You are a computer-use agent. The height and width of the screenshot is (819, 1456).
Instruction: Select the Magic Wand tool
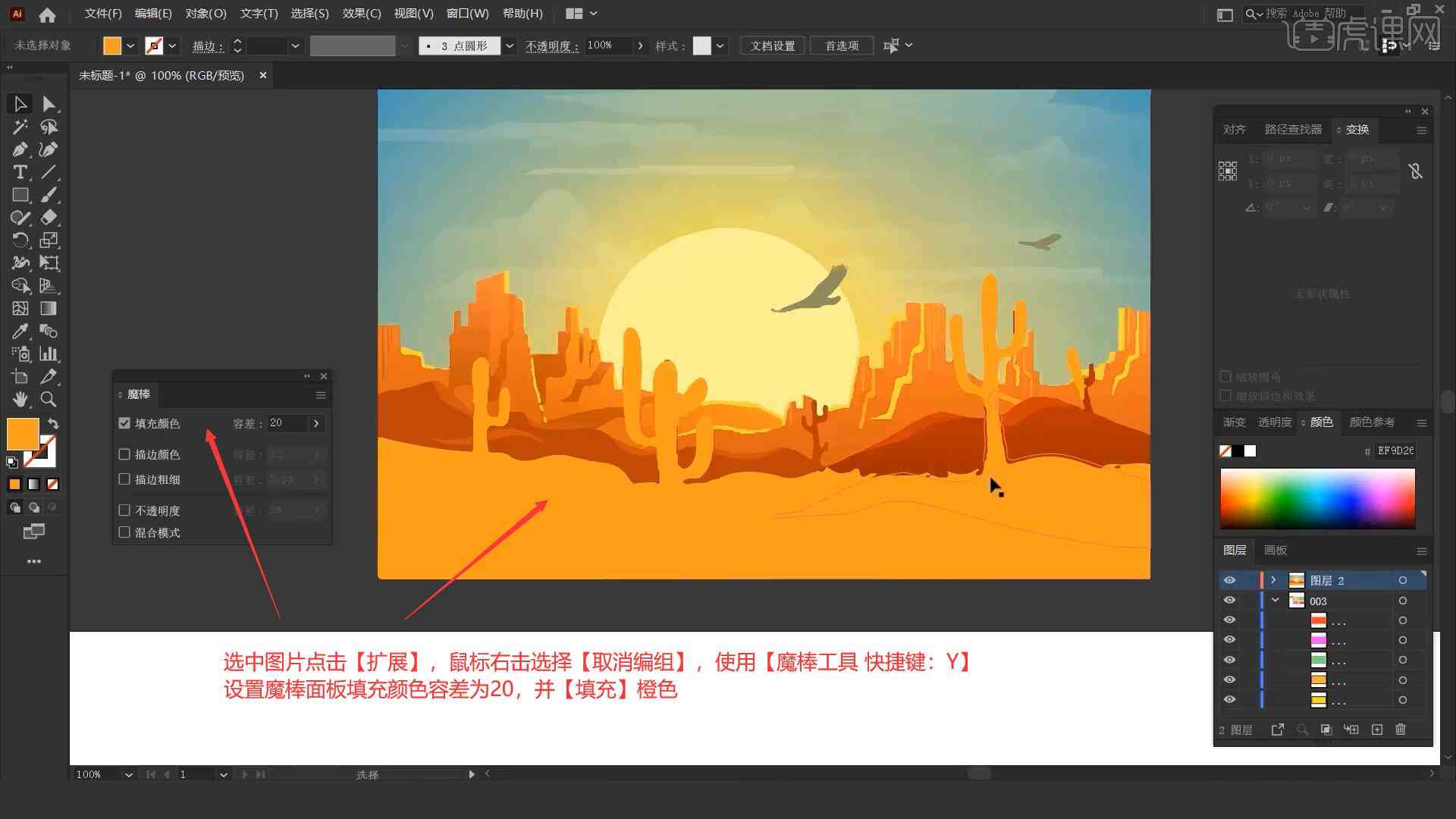19,126
